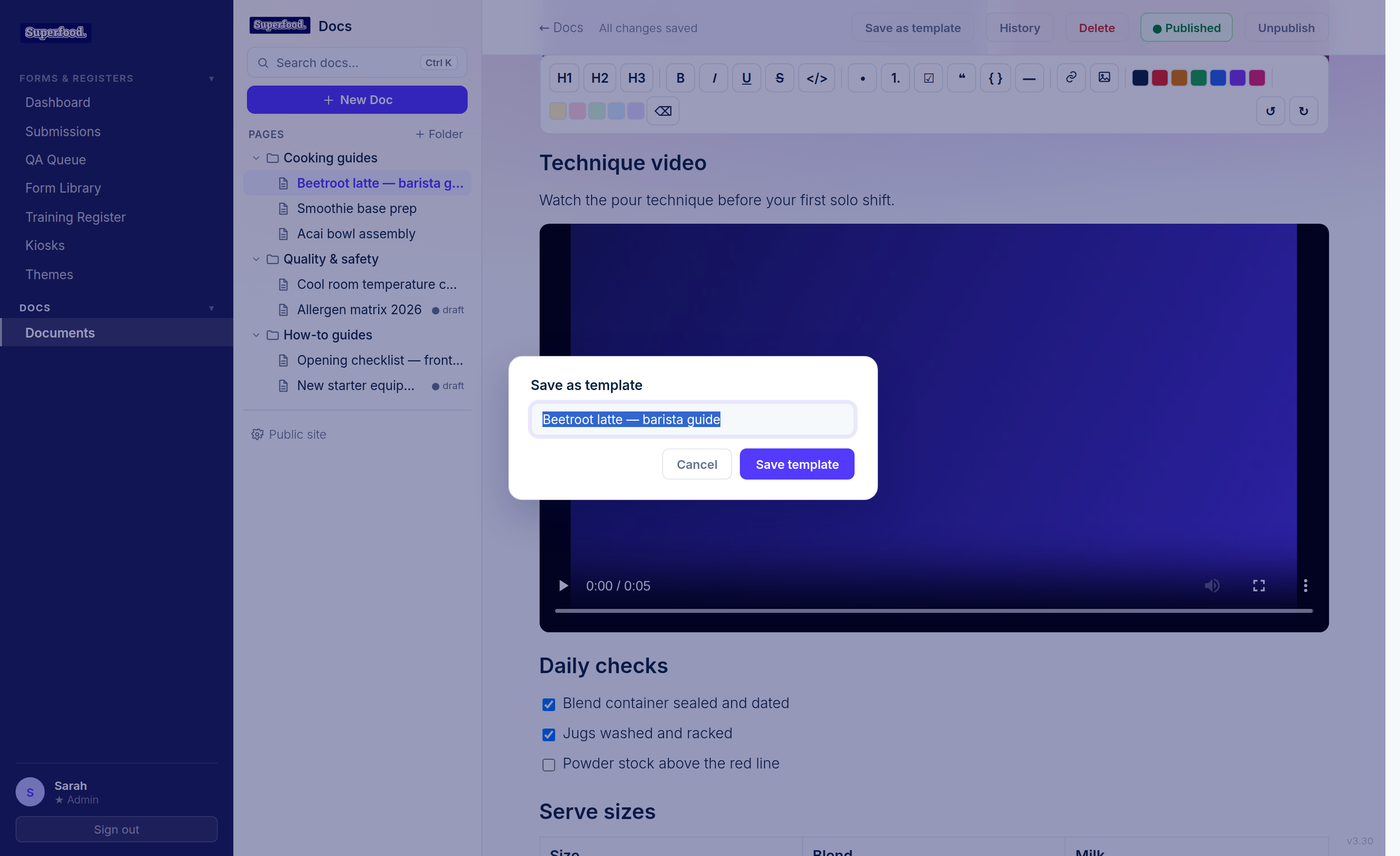Viewport: 1400px width, 856px height.
Task: Collapse the Quality & safety folder
Action: tap(256, 259)
